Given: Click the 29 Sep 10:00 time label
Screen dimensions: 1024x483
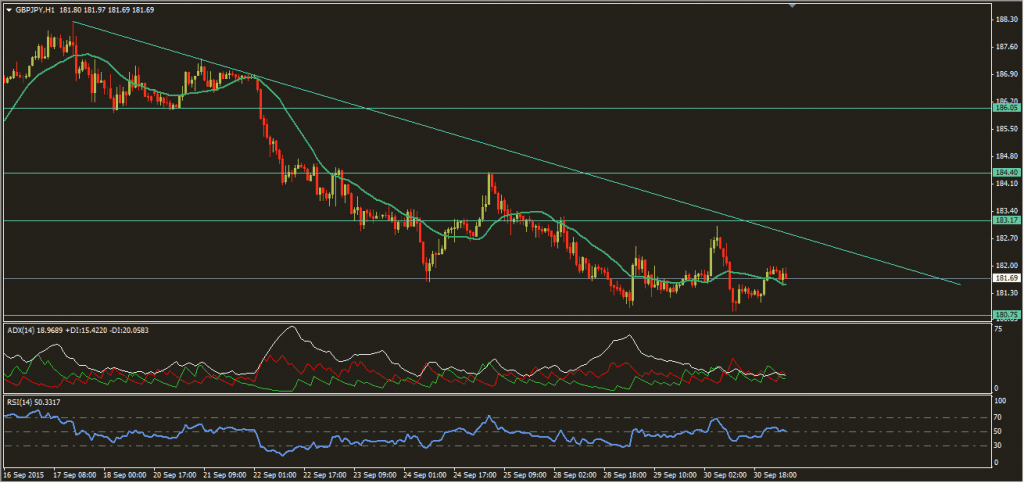Looking at the screenshot, I should [x=675, y=475].
